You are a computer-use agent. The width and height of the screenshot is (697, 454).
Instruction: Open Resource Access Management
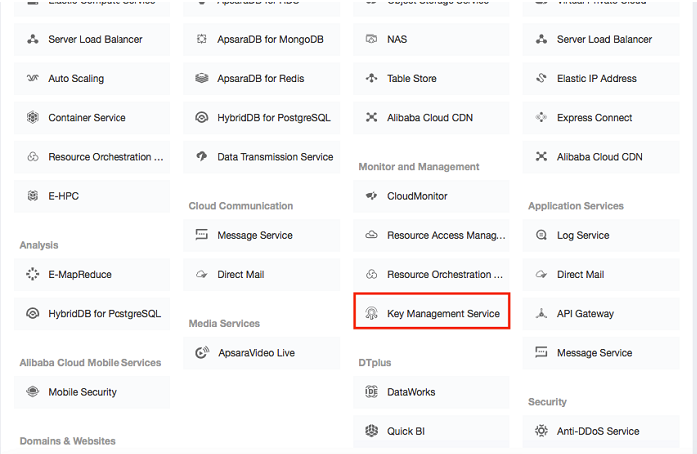pyautogui.click(x=445, y=236)
